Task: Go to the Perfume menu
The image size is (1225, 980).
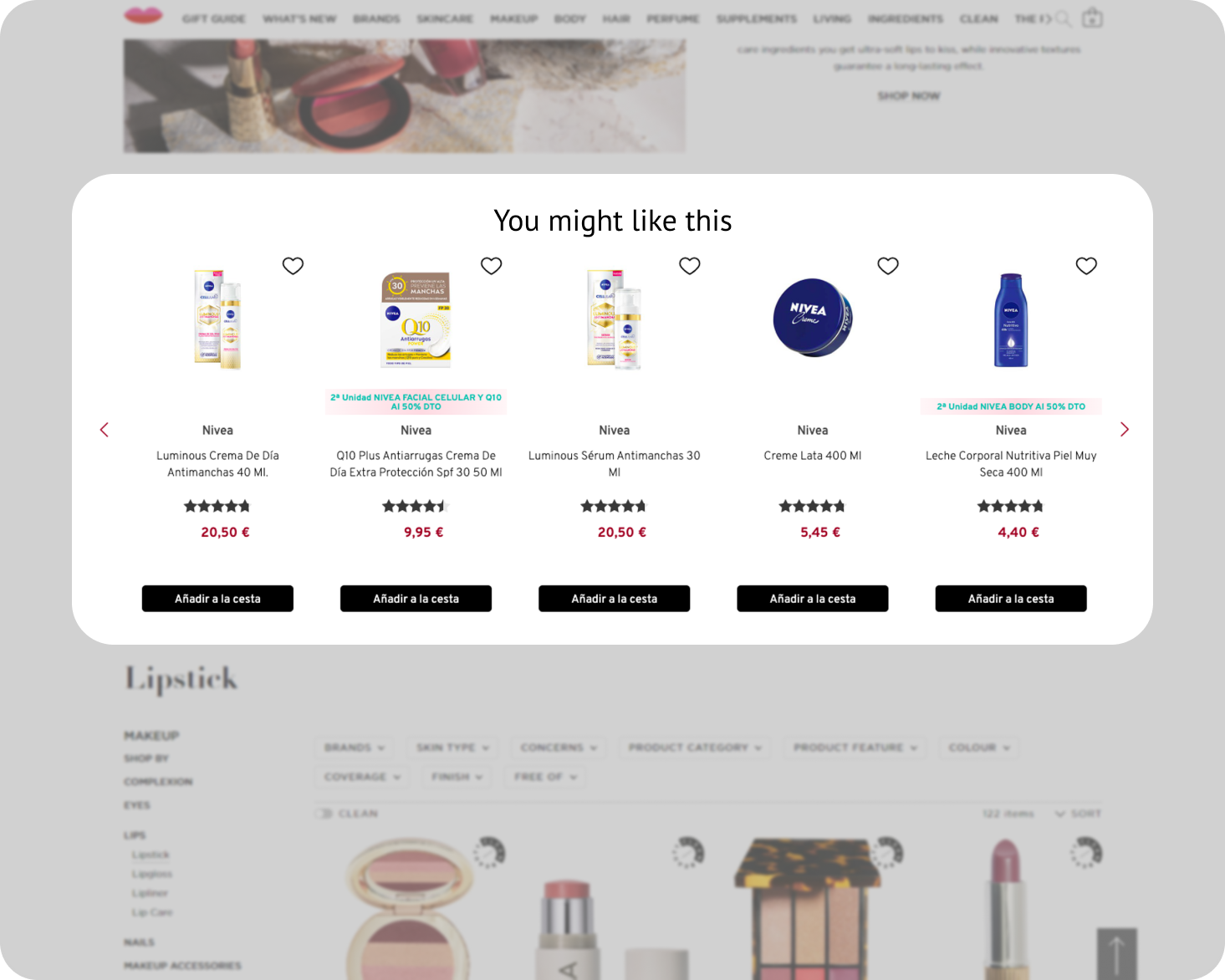Action: [672, 18]
